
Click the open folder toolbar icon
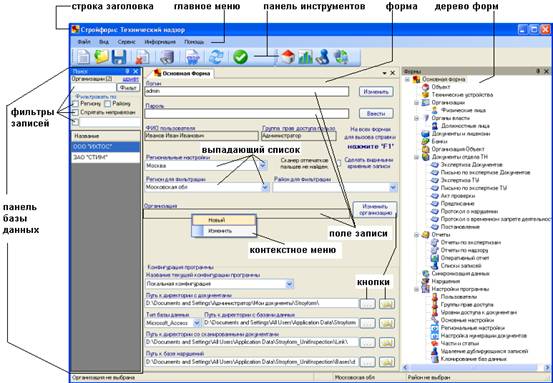[x=102, y=57]
